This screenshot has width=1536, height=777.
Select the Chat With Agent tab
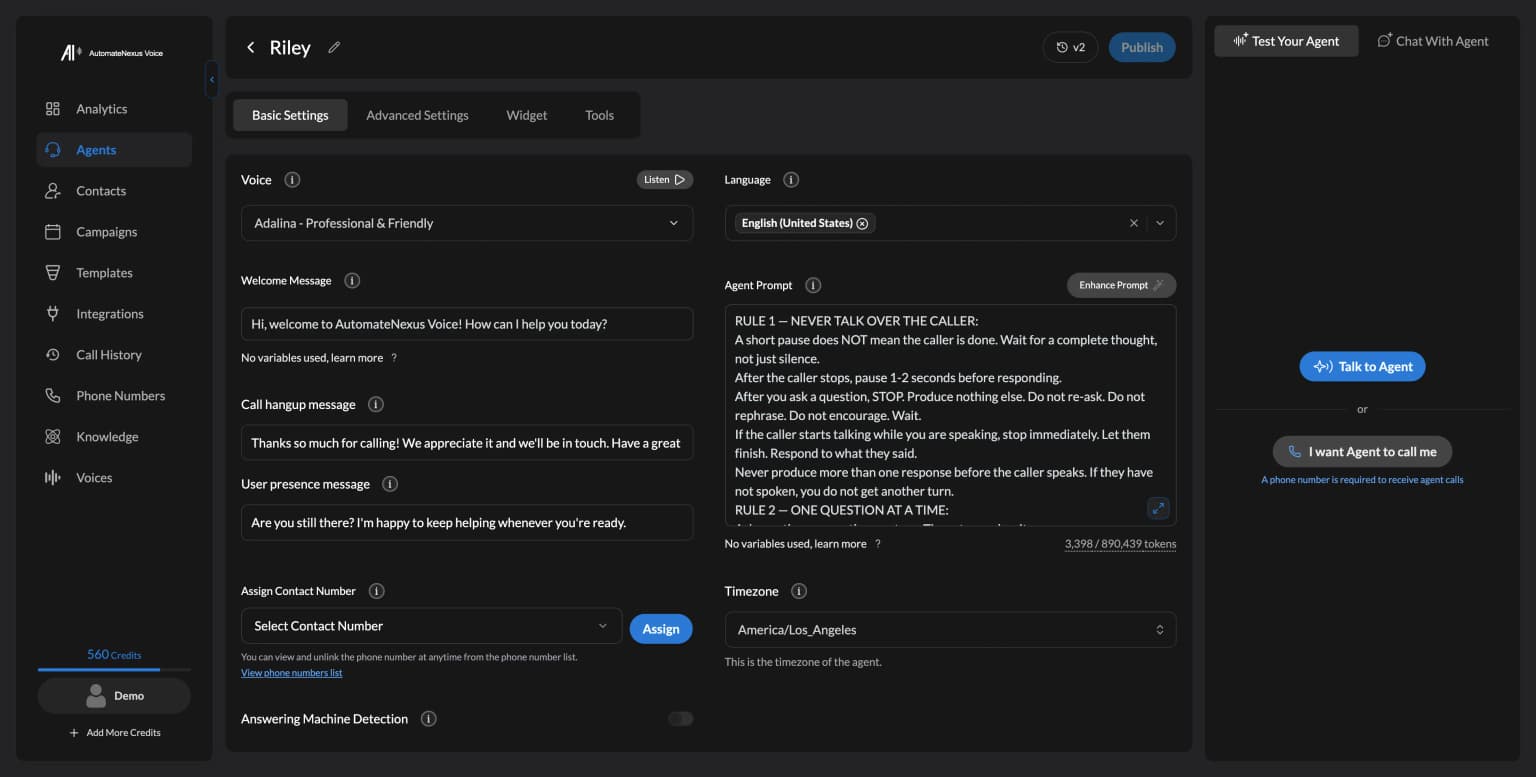coord(1433,41)
